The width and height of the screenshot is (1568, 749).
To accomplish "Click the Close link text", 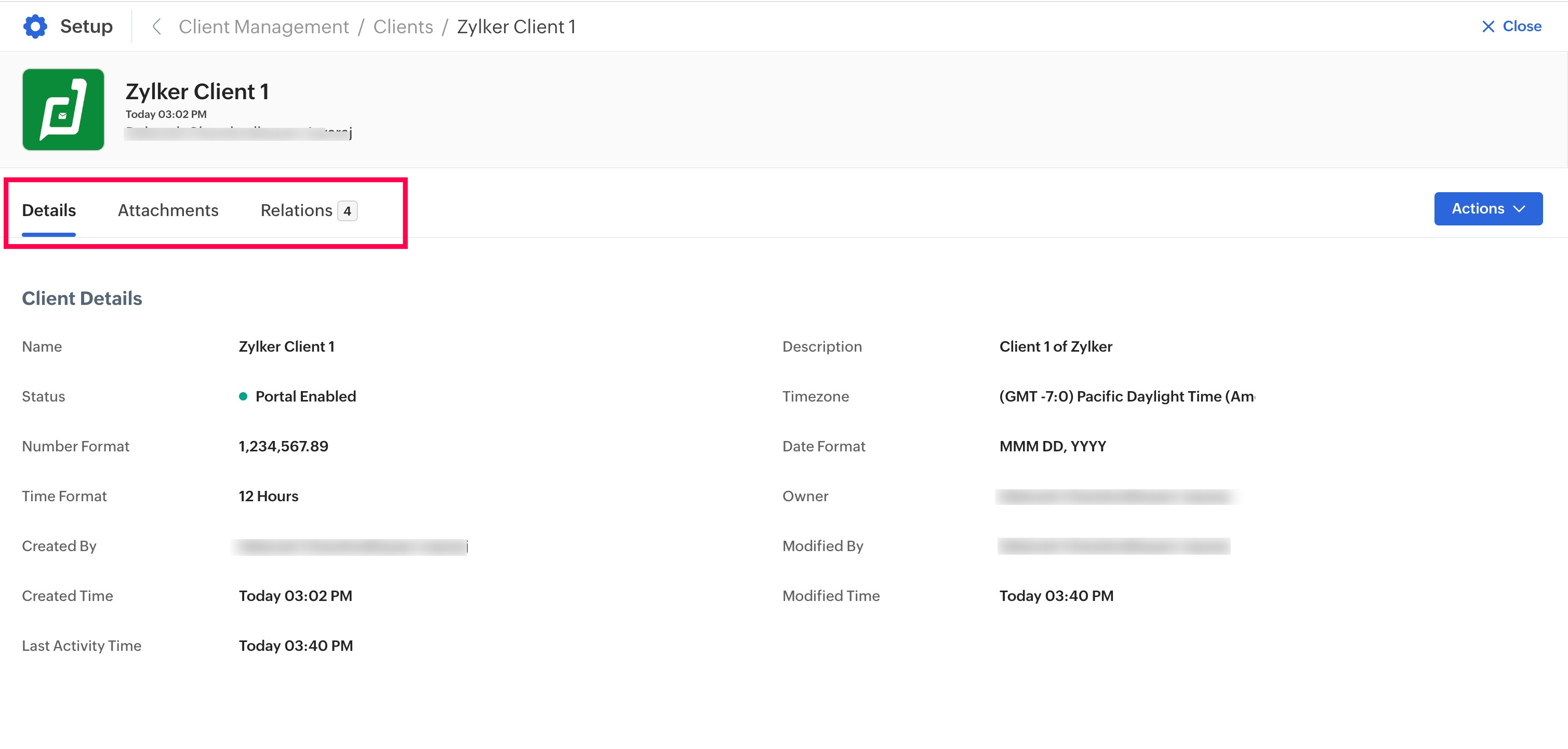I will (x=1522, y=26).
